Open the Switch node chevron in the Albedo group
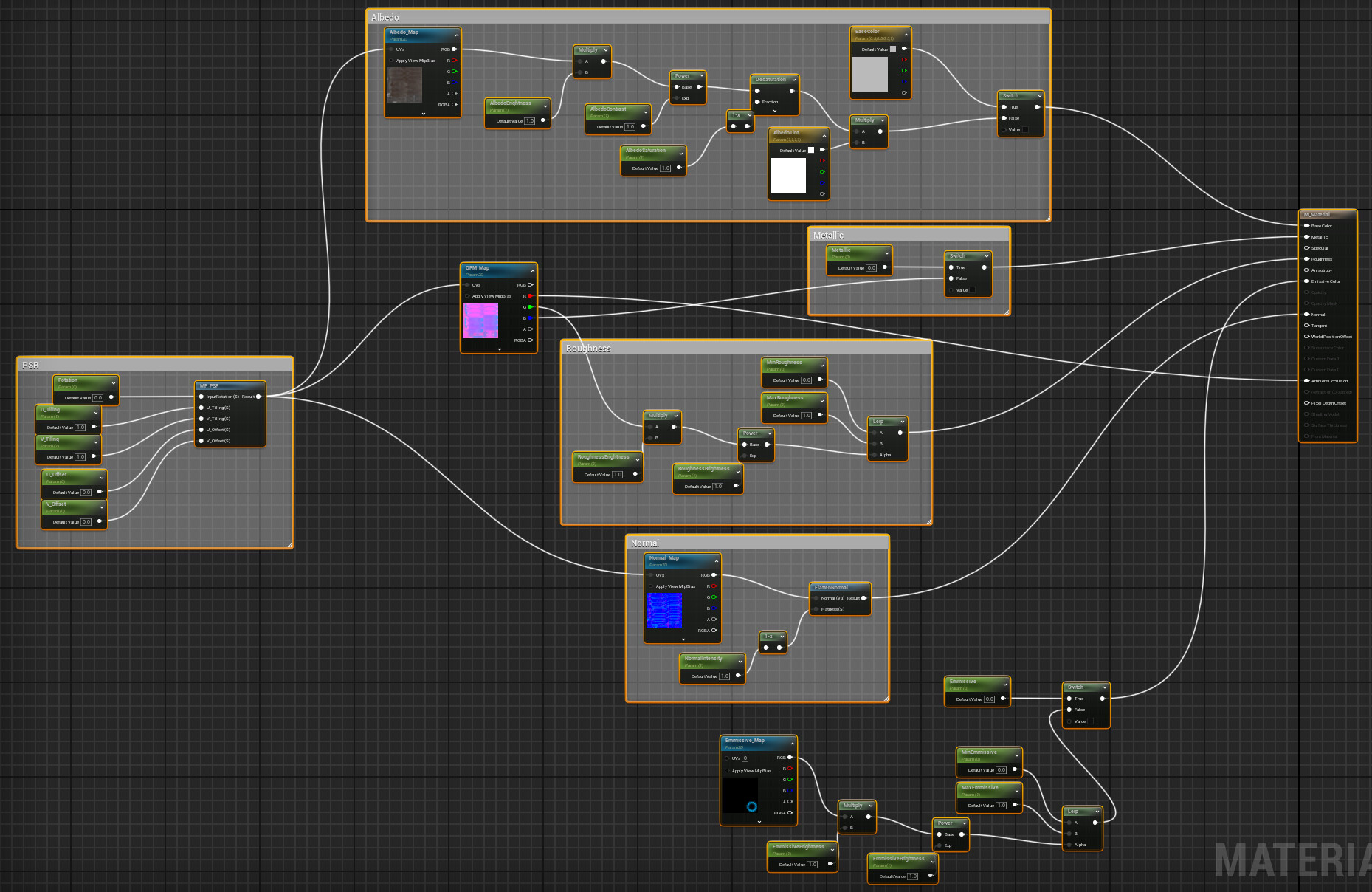Screen dimensions: 1372x892 click(1039, 96)
